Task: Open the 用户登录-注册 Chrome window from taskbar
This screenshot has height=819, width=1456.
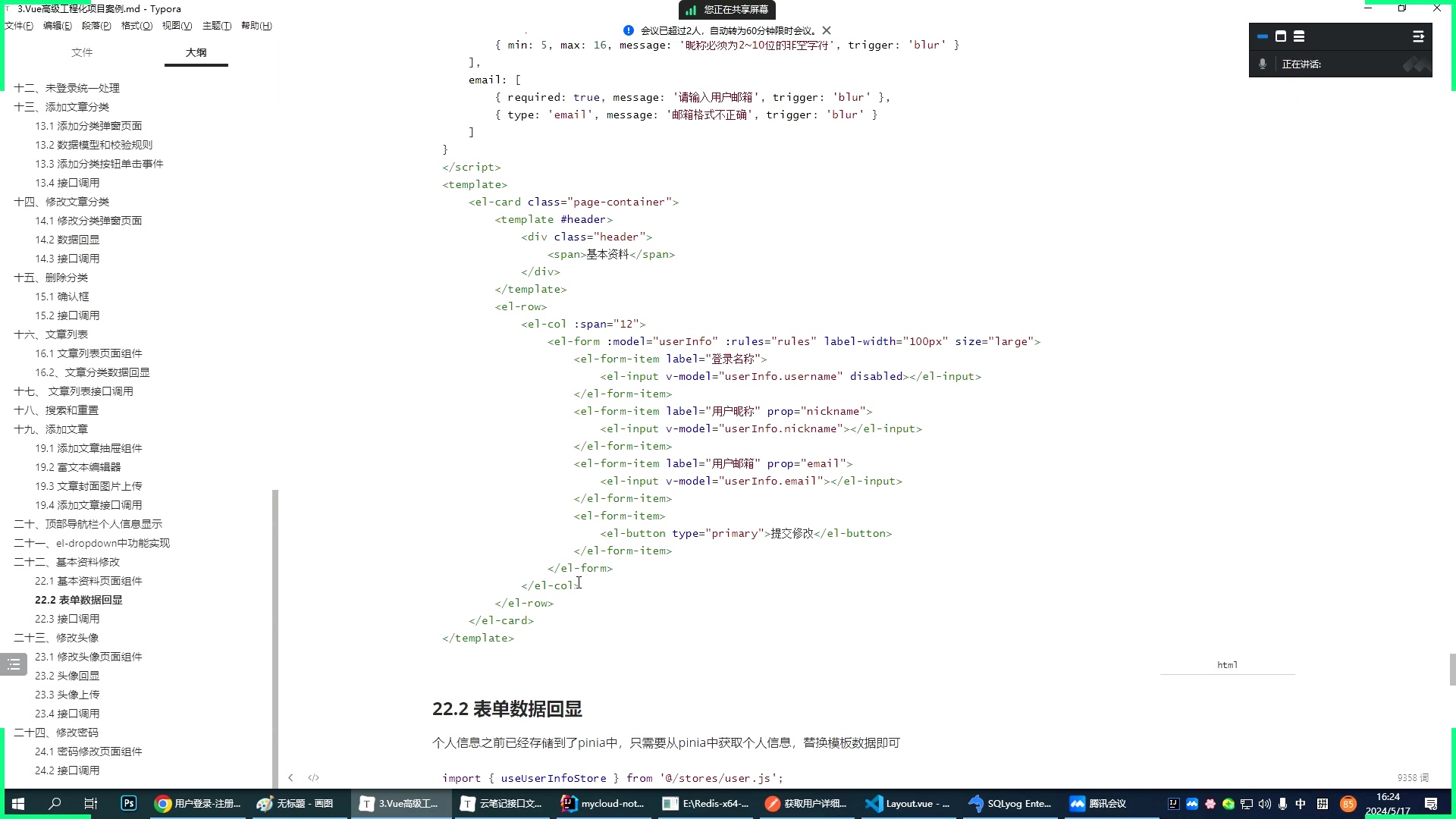Action: pyautogui.click(x=197, y=803)
